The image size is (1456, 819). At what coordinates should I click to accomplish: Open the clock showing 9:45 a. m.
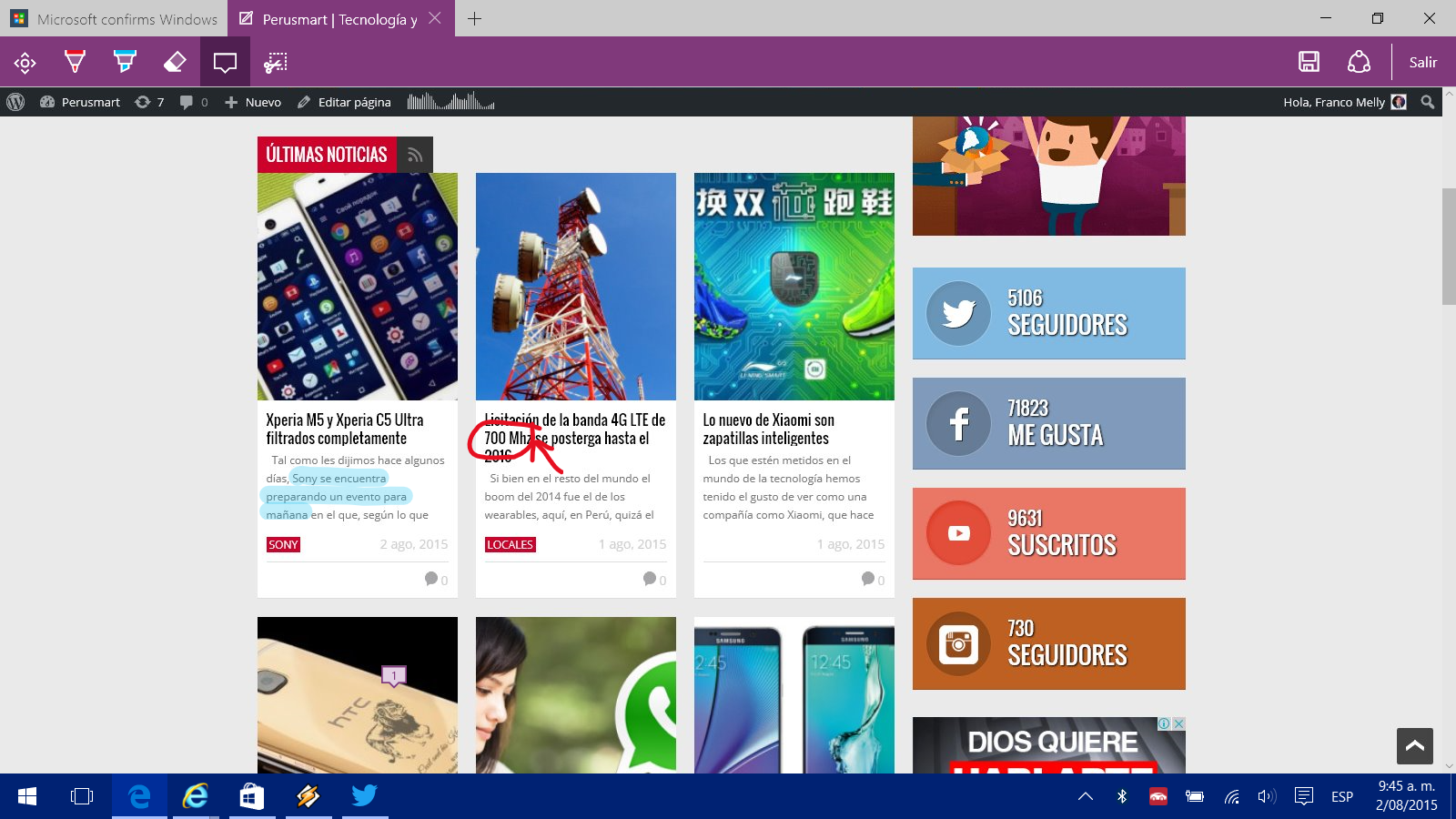(x=1407, y=796)
